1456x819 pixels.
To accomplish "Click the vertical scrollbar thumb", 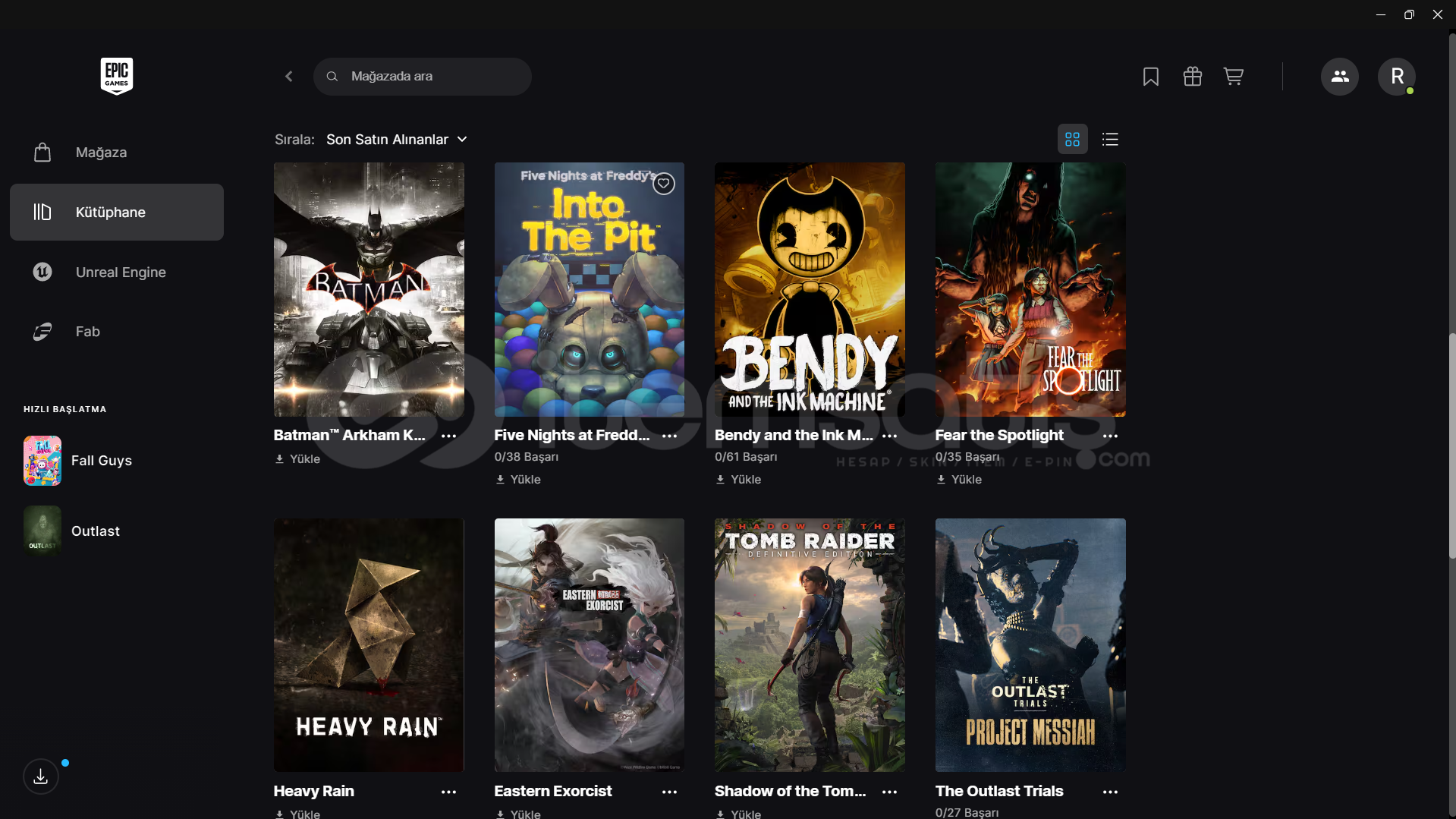I will tap(1452, 446).
